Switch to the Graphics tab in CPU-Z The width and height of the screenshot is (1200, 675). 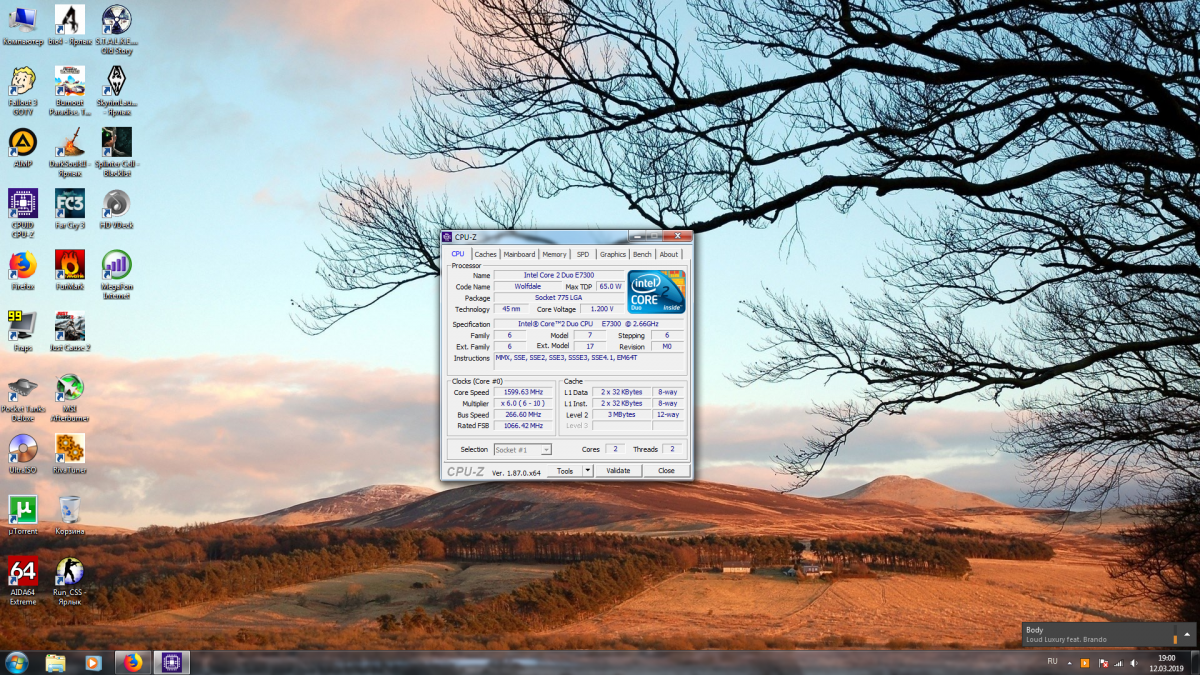pyautogui.click(x=613, y=254)
